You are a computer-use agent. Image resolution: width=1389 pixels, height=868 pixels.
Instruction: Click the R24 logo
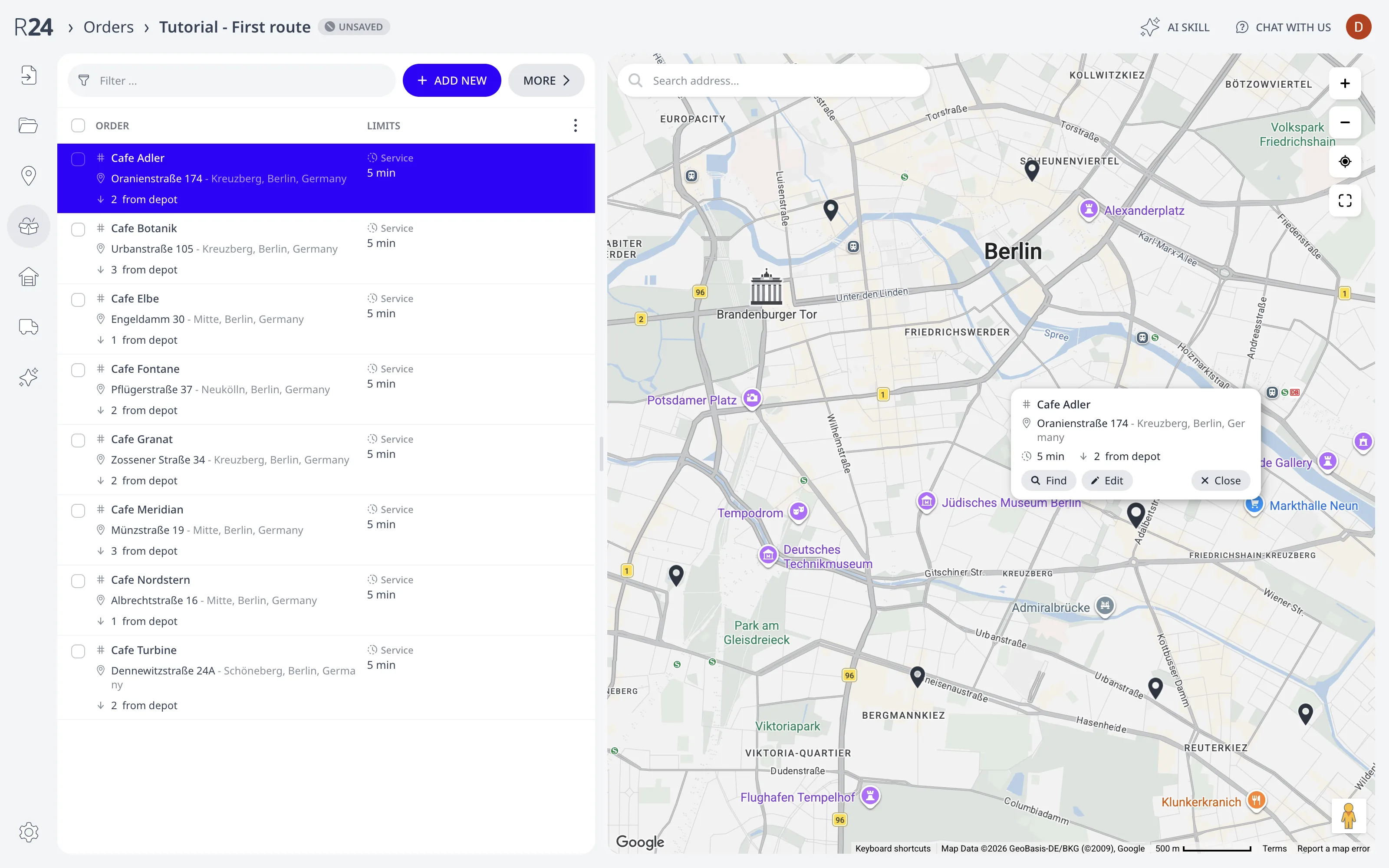[x=33, y=27]
